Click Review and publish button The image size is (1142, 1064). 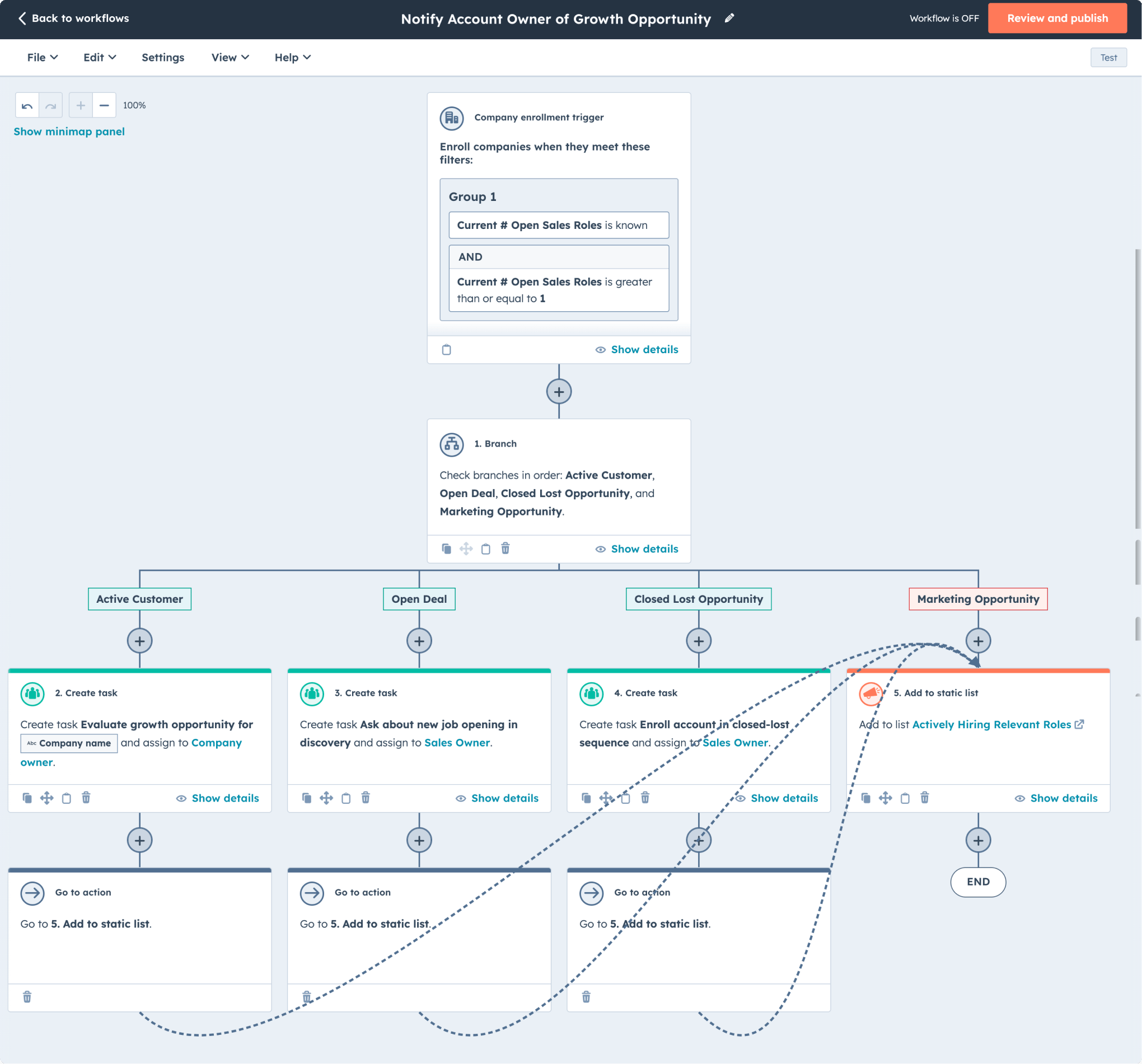tap(1056, 18)
